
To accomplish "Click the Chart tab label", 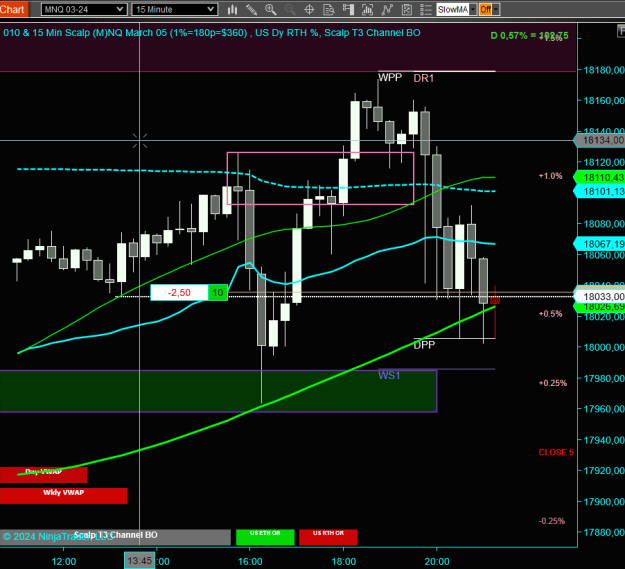I will [x=13, y=9].
